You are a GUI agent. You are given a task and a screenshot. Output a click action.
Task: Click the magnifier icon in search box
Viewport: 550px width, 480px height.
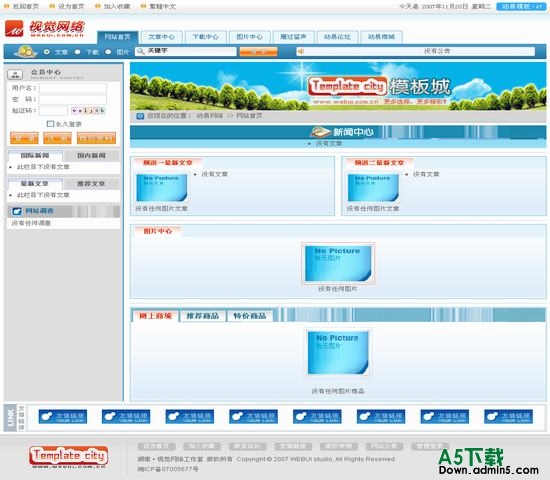coord(141,52)
